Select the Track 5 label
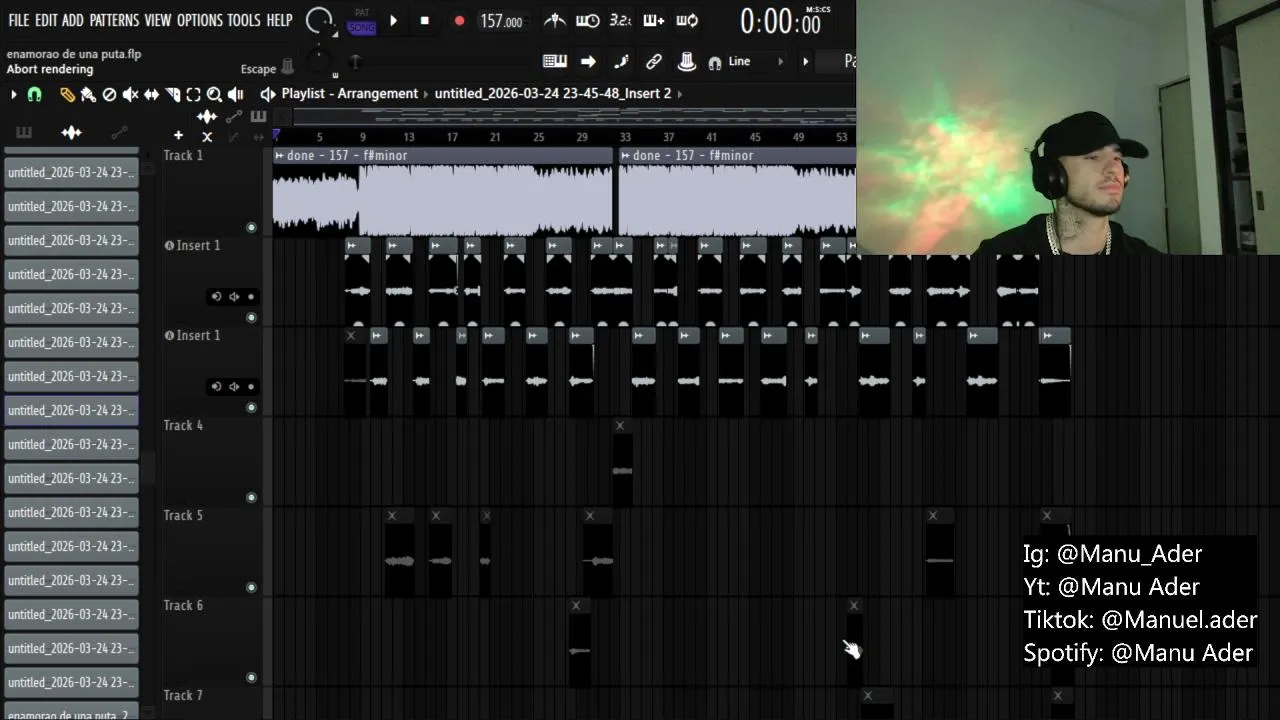The height and width of the screenshot is (720, 1280). [183, 515]
